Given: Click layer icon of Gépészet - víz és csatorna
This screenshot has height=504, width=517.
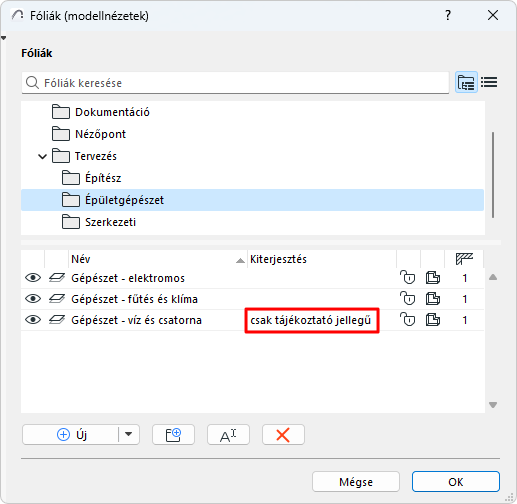Looking at the screenshot, I should click(x=57, y=320).
